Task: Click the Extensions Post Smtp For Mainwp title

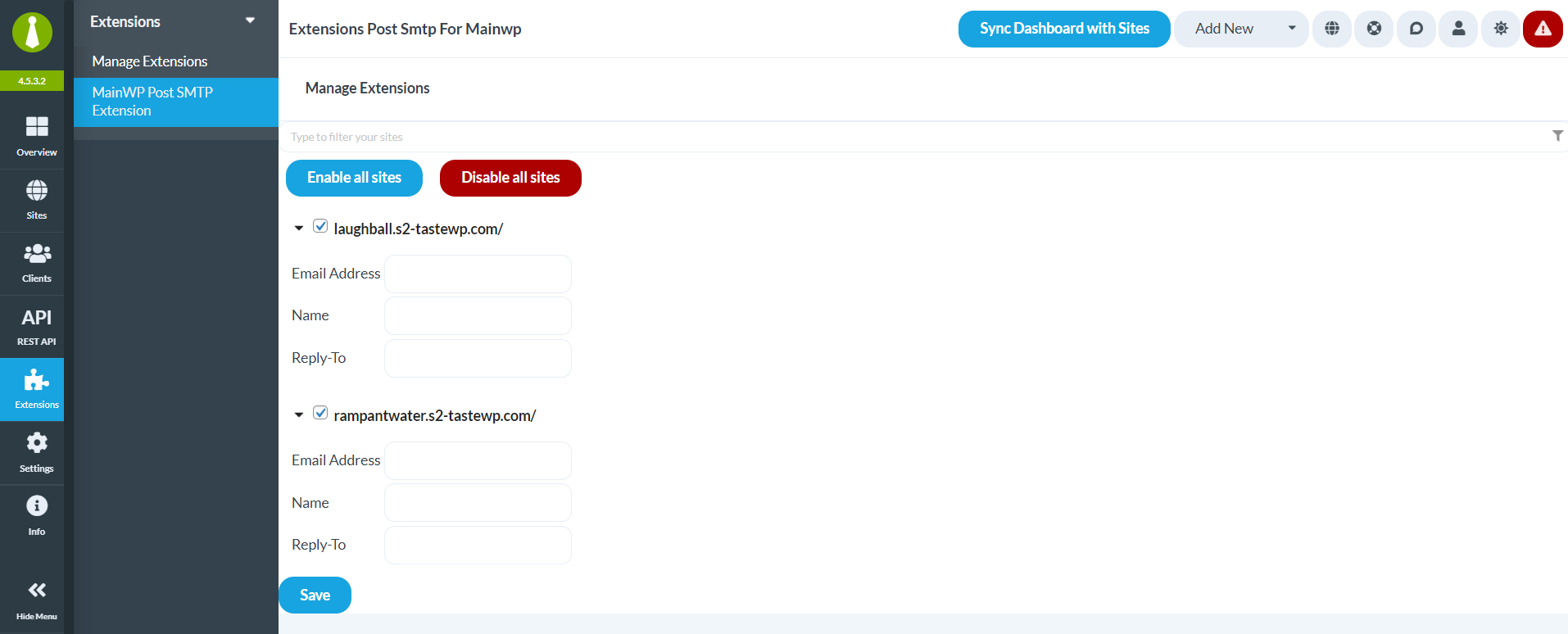Action: [x=405, y=29]
